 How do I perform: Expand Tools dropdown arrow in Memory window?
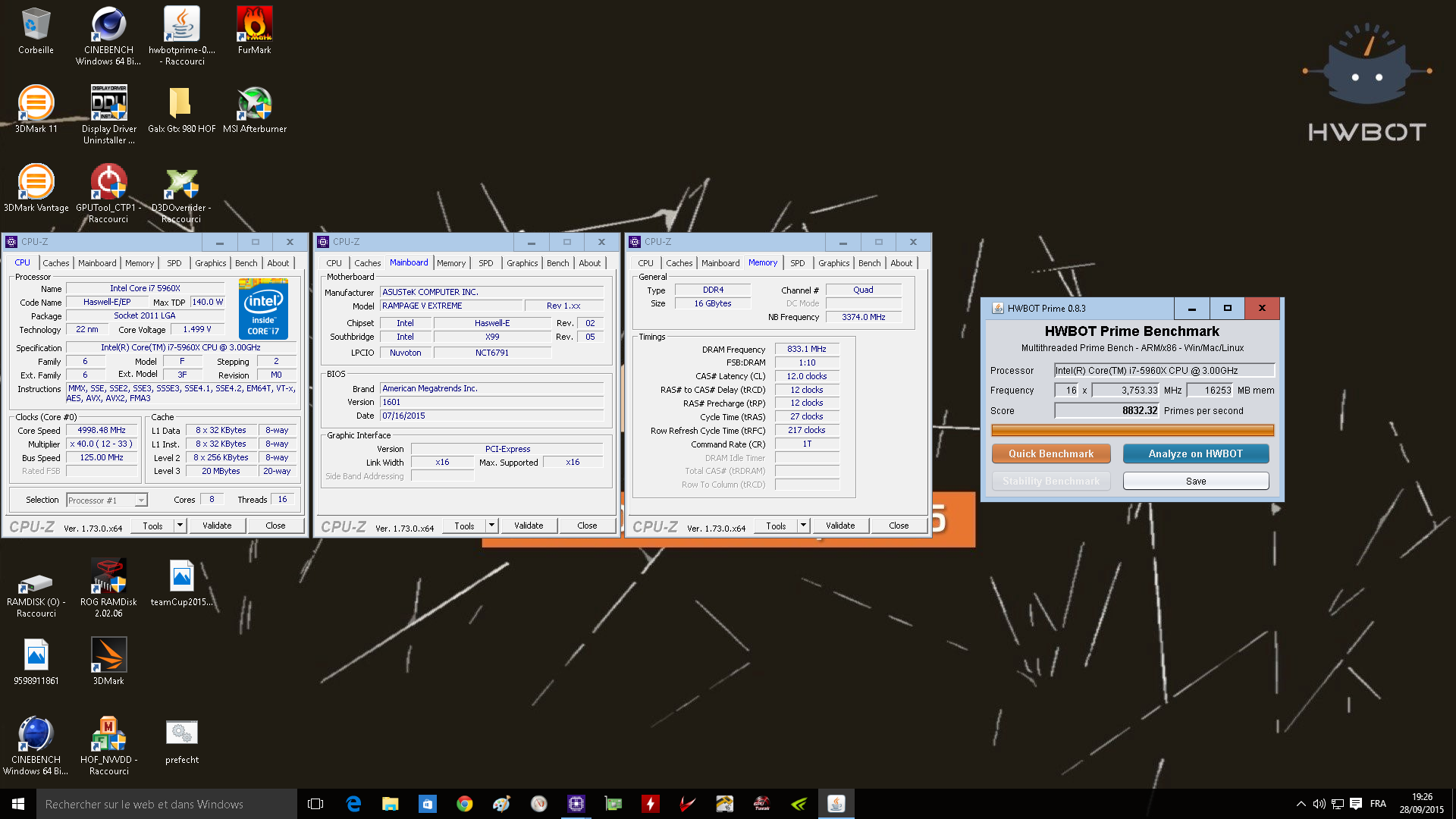click(x=804, y=526)
